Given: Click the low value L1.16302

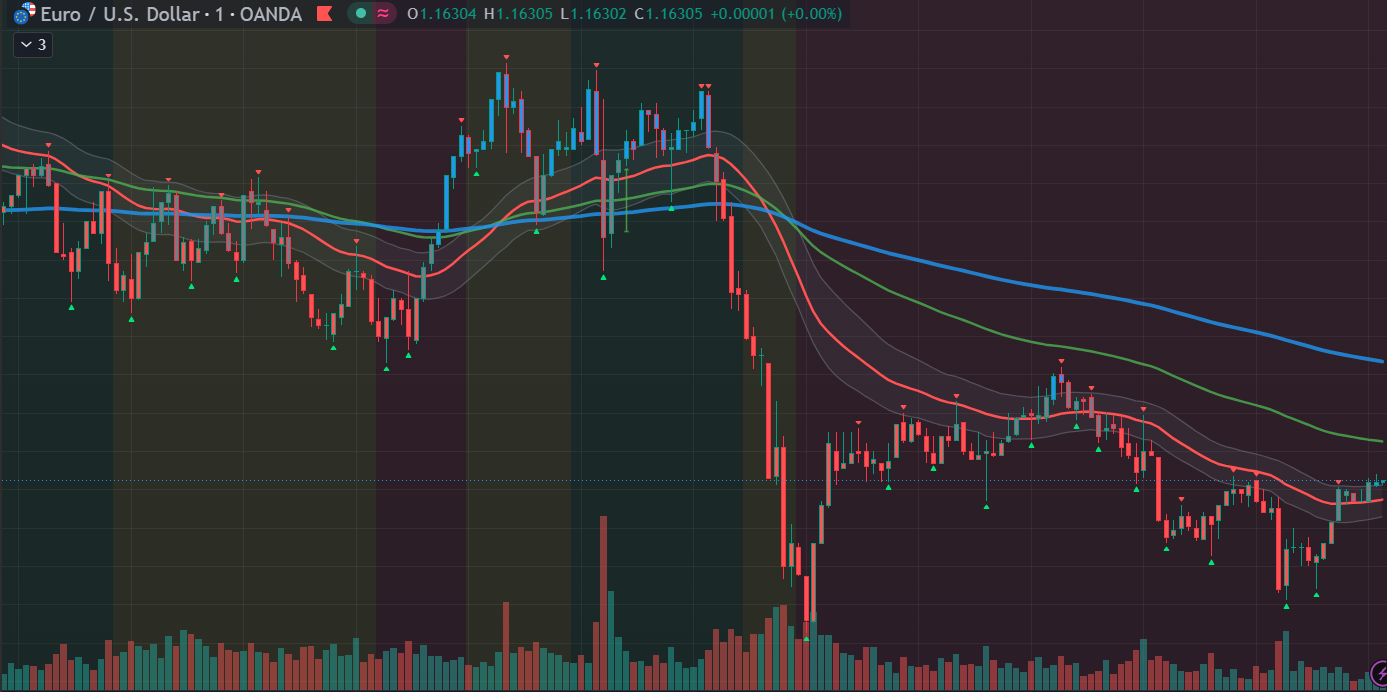Looking at the screenshot, I should [x=593, y=14].
